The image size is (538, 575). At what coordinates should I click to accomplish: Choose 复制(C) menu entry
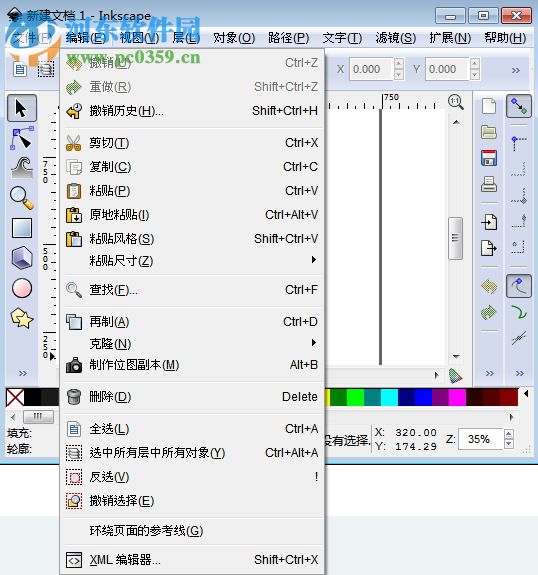click(x=192, y=167)
